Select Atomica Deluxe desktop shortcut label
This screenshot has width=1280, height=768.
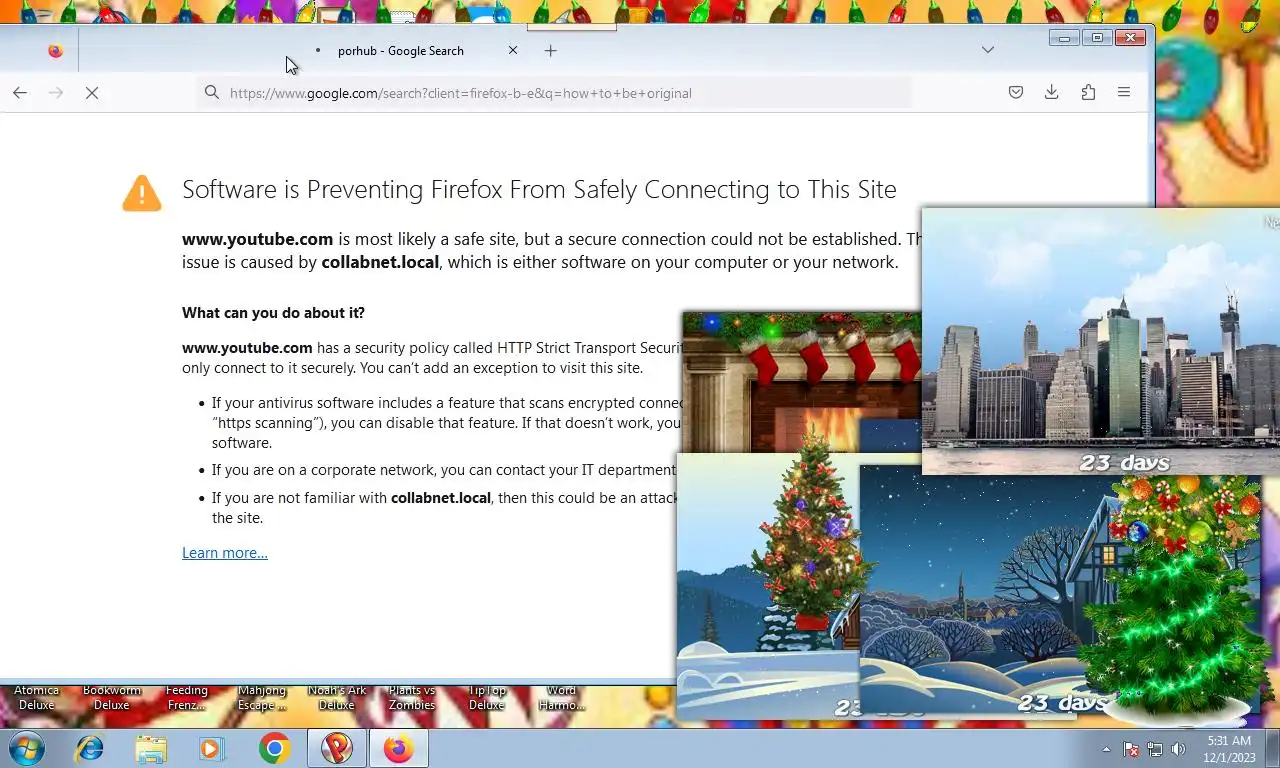[x=37, y=698]
